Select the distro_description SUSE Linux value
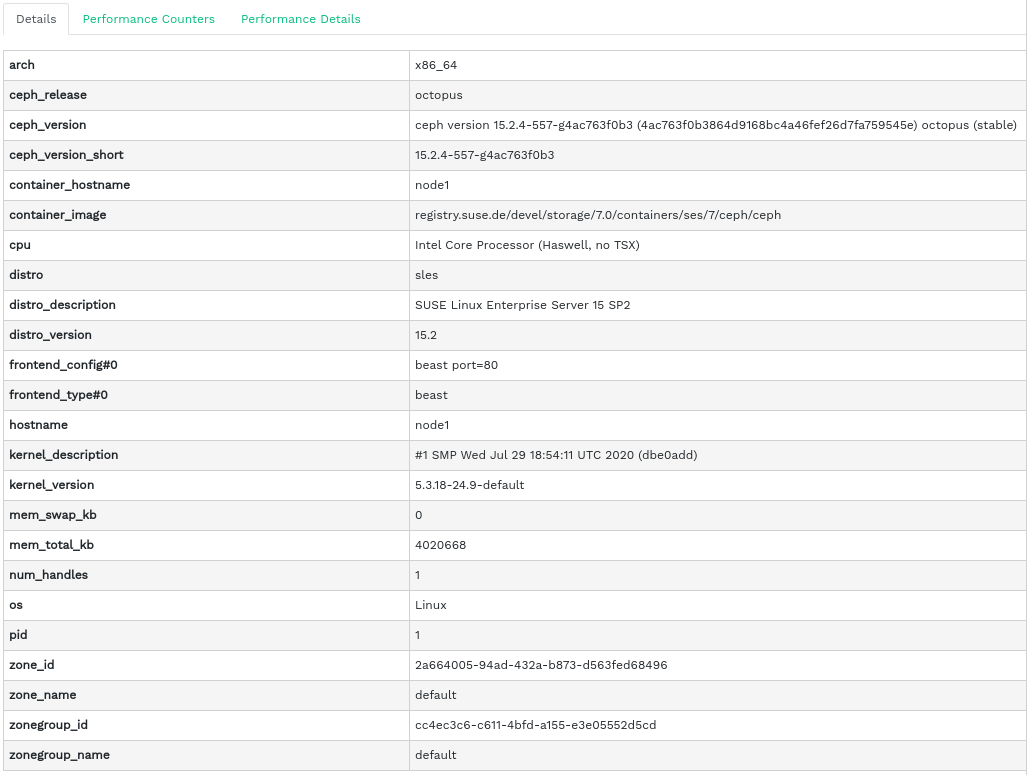The height and width of the screenshot is (775, 1031). tap(522, 305)
